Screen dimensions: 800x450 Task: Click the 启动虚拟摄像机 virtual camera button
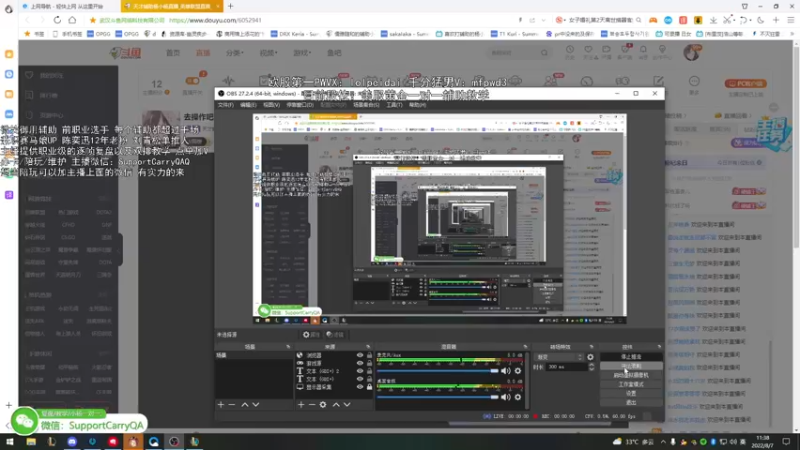point(631,376)
